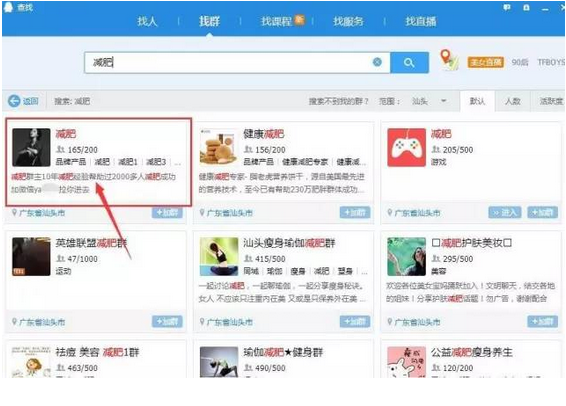Click the 同城 tag on yoga group
566x406 pixels.
(251, 271)
